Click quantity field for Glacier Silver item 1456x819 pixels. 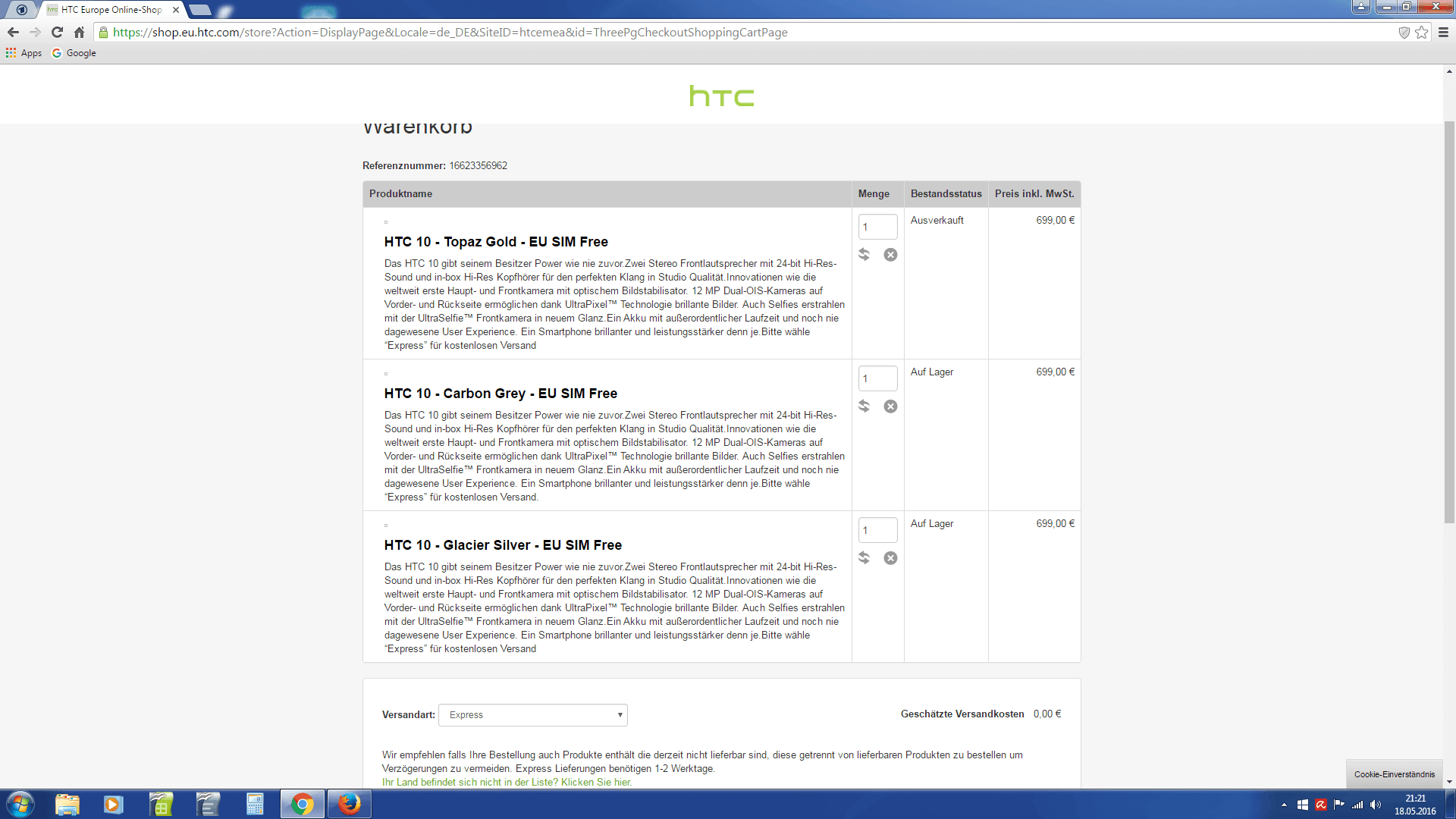tap(877, 530)
